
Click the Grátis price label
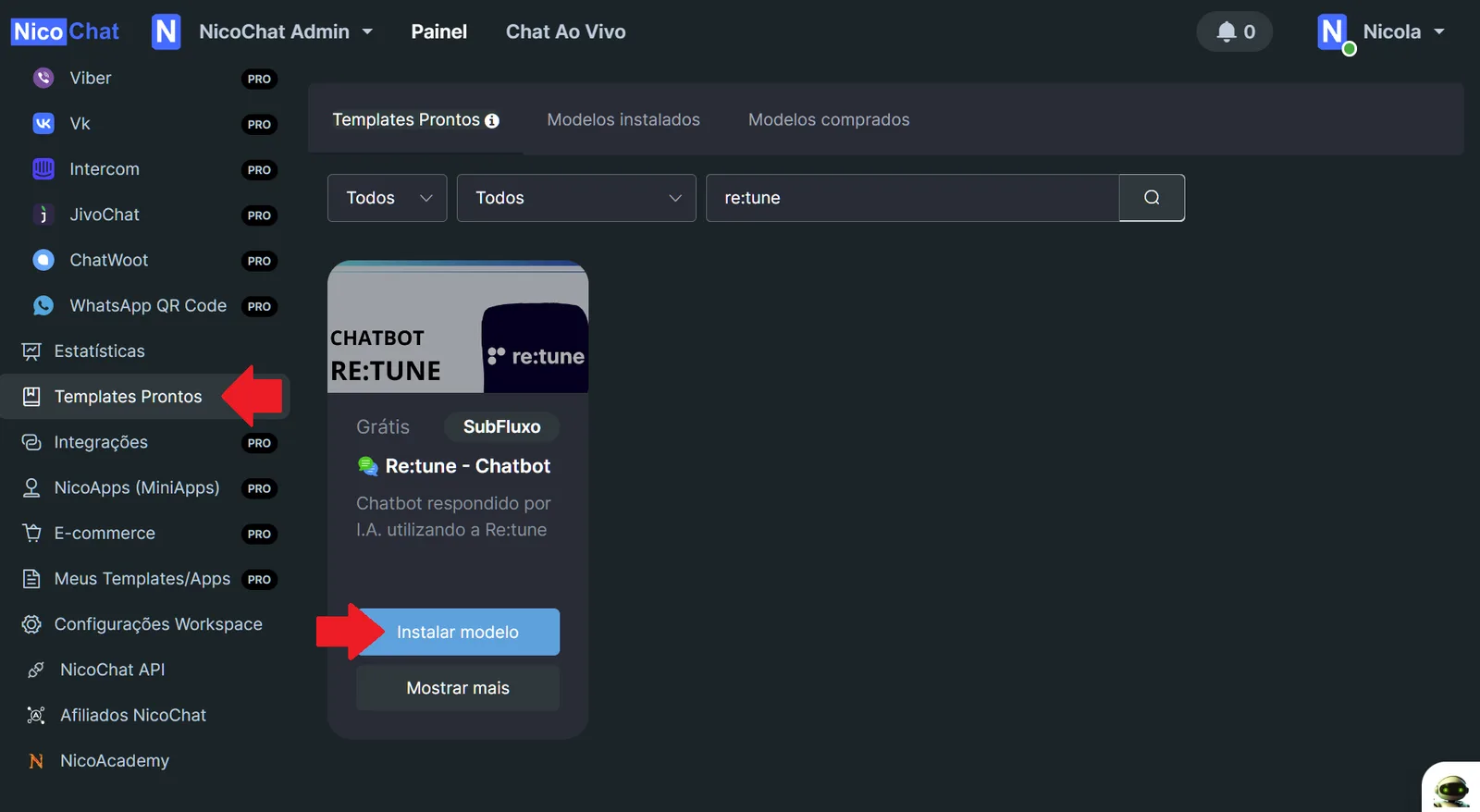click(383, 426)
